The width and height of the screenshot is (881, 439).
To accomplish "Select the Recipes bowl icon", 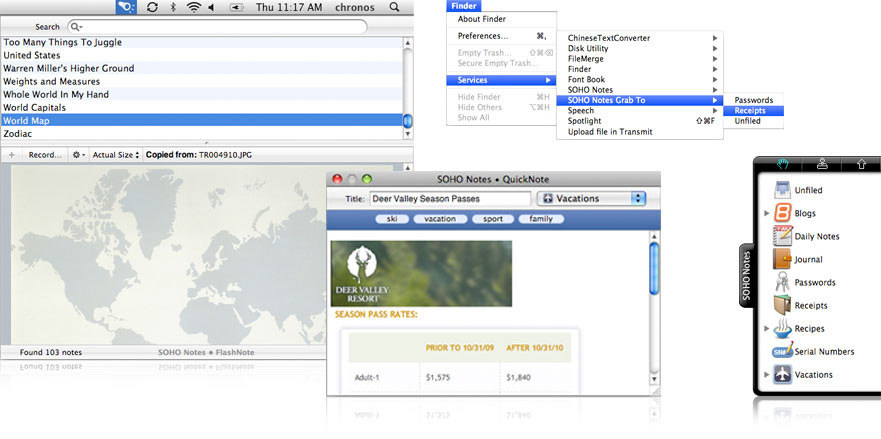I will point(783,328).
